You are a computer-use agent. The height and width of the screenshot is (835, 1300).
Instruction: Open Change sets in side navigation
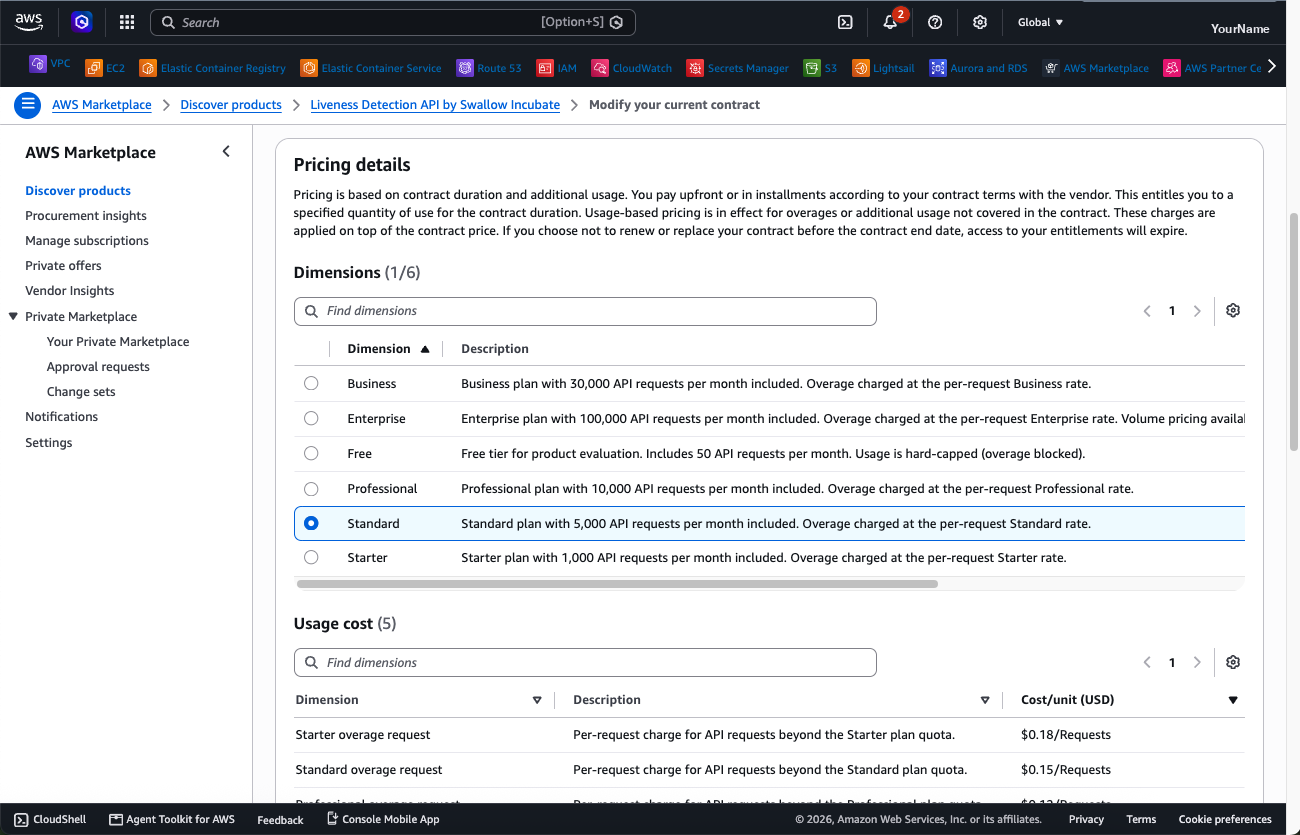point(81,392)
